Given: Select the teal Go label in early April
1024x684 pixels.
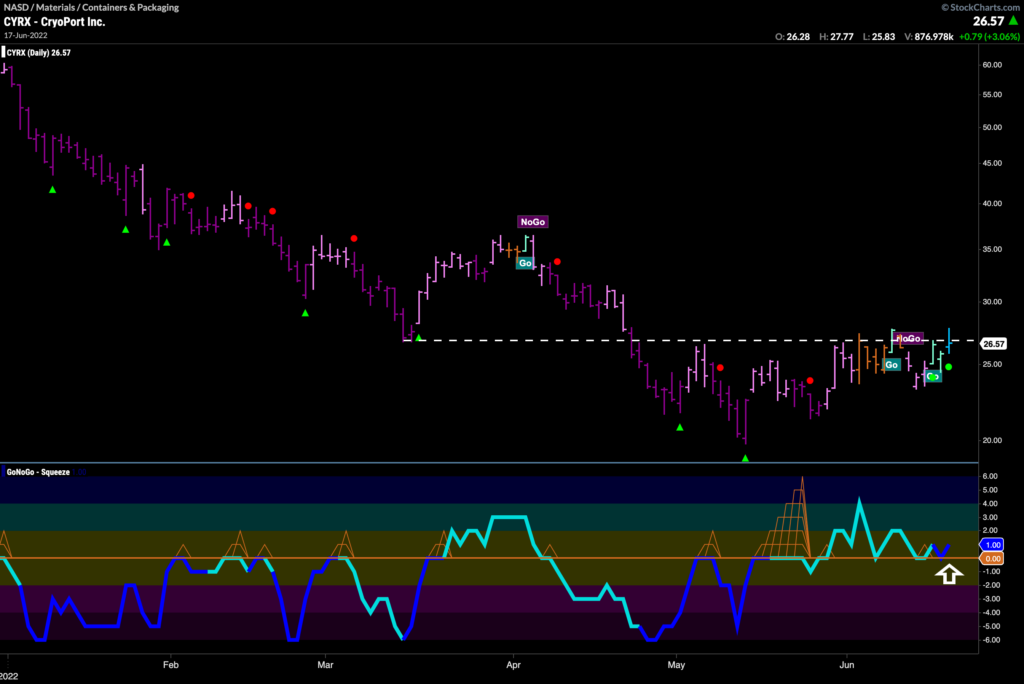Looking at the screenshot, I should pyautogui.click(x=525, y=263).
